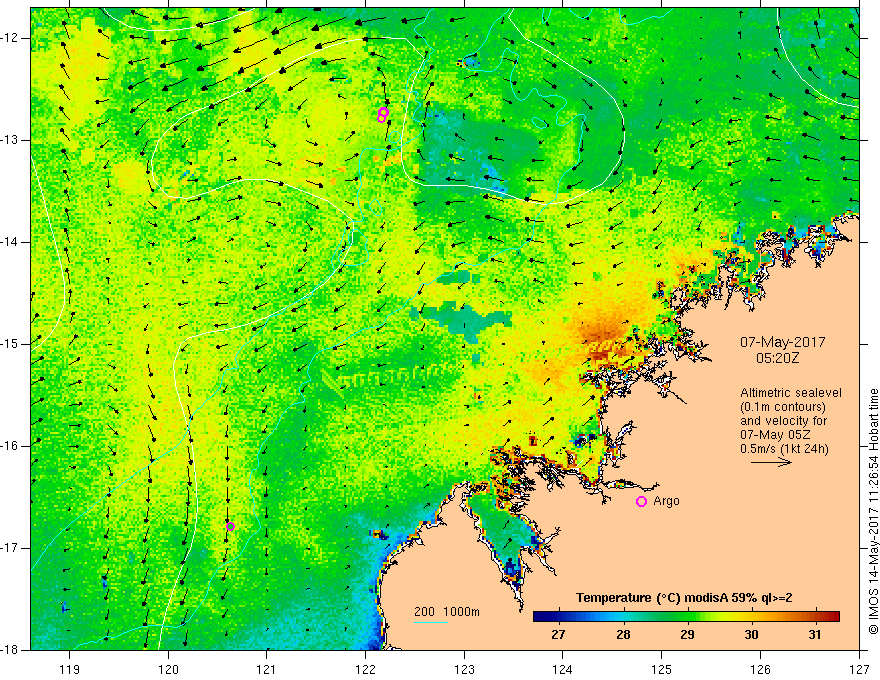Viewport: 880px width, 680px height.
Task: Click longitude axis label 126
Action: pos(760,669)
